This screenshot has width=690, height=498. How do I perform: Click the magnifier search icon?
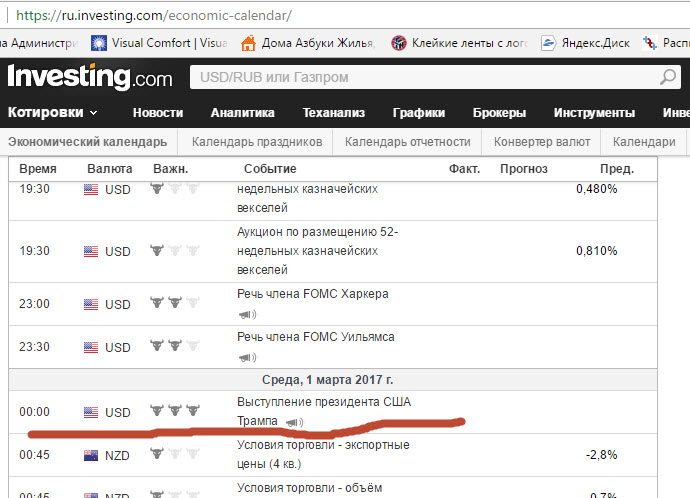pyautogui.click(x=668, y=77)
